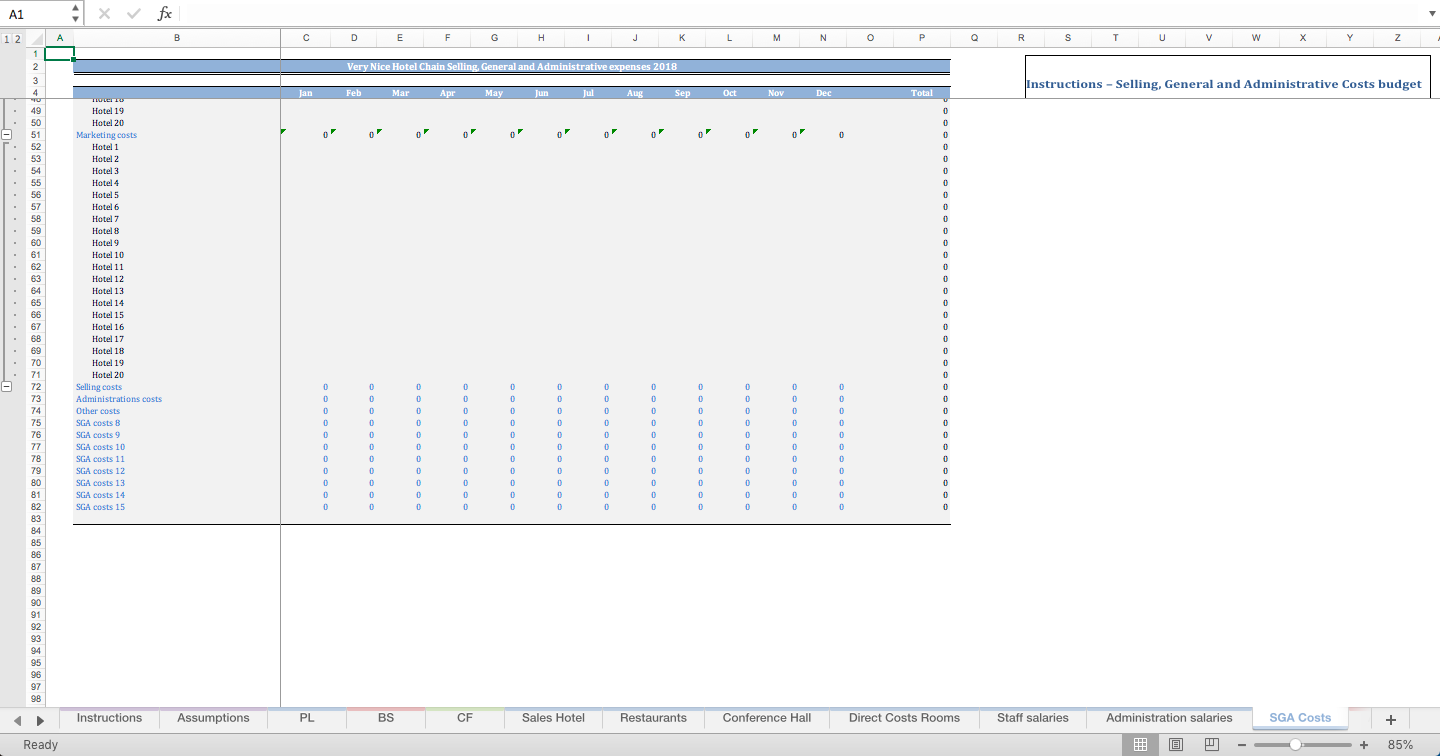Select row 72 header

click(36, 387)
